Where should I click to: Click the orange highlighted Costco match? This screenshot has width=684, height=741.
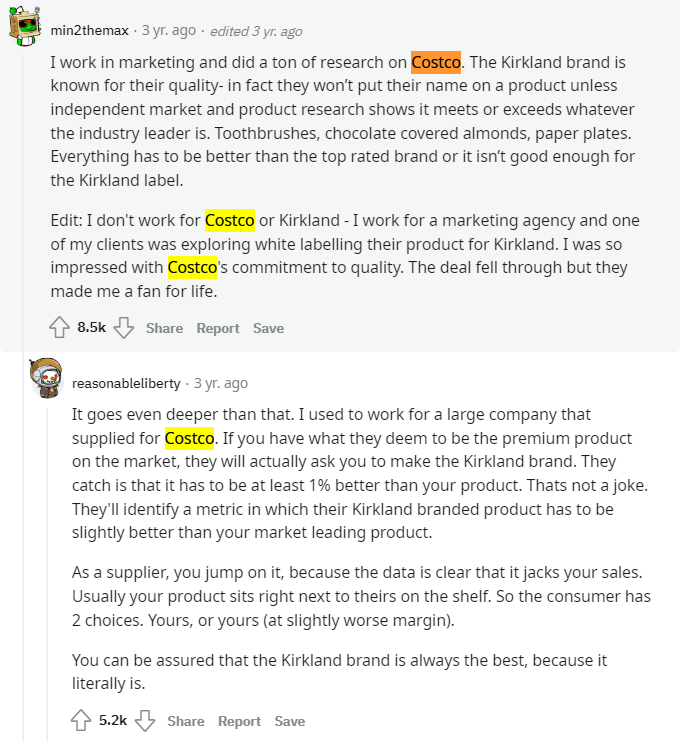435,61
